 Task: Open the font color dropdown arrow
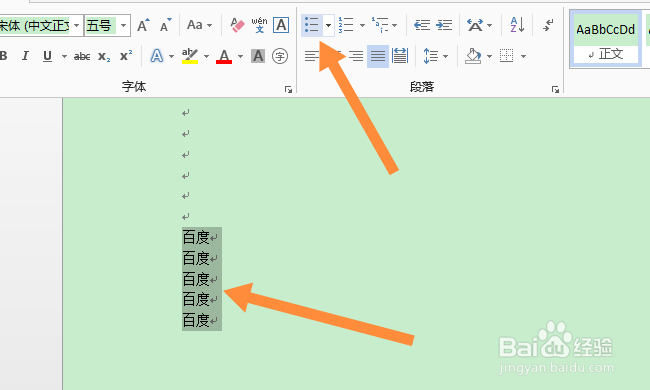[x=240, y=56]
